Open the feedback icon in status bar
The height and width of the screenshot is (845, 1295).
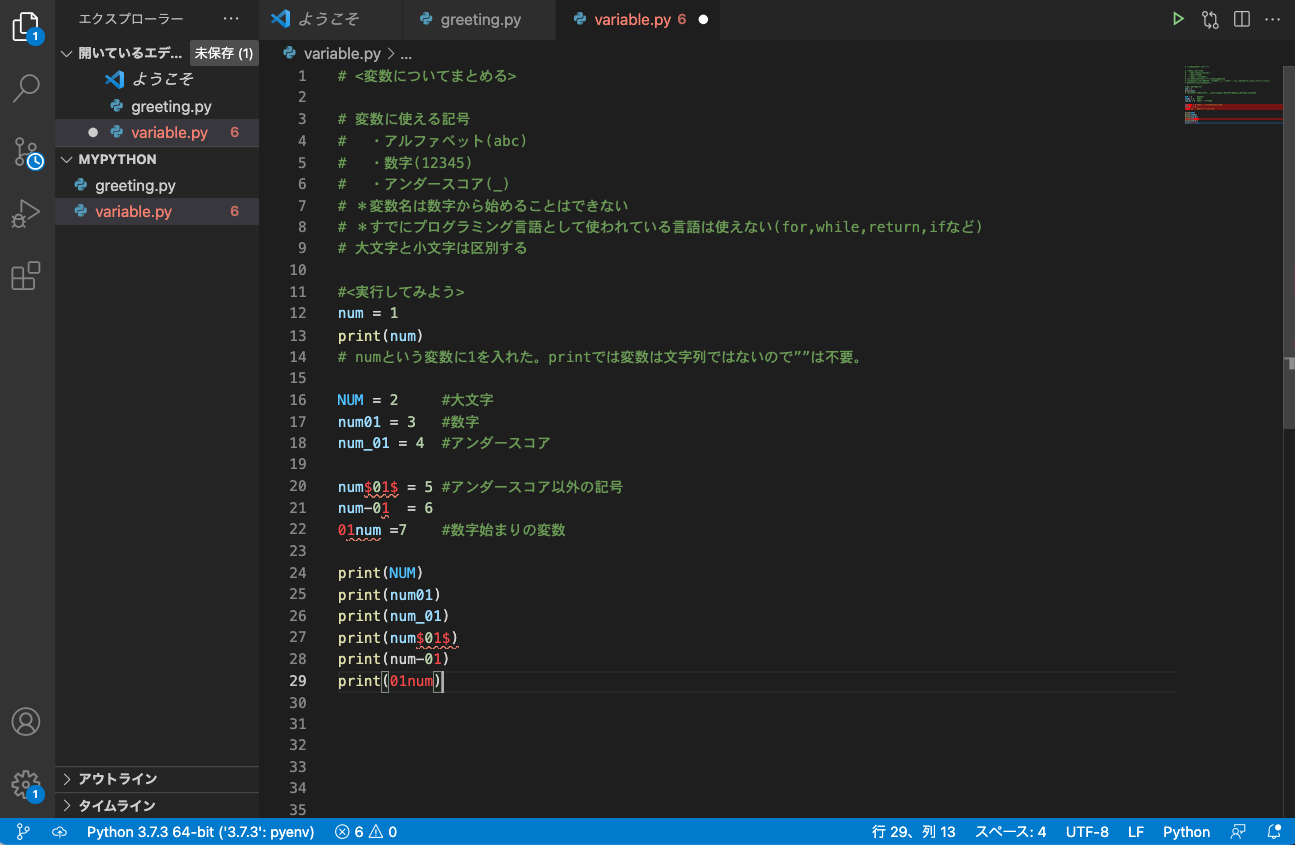click(1238, 832)
